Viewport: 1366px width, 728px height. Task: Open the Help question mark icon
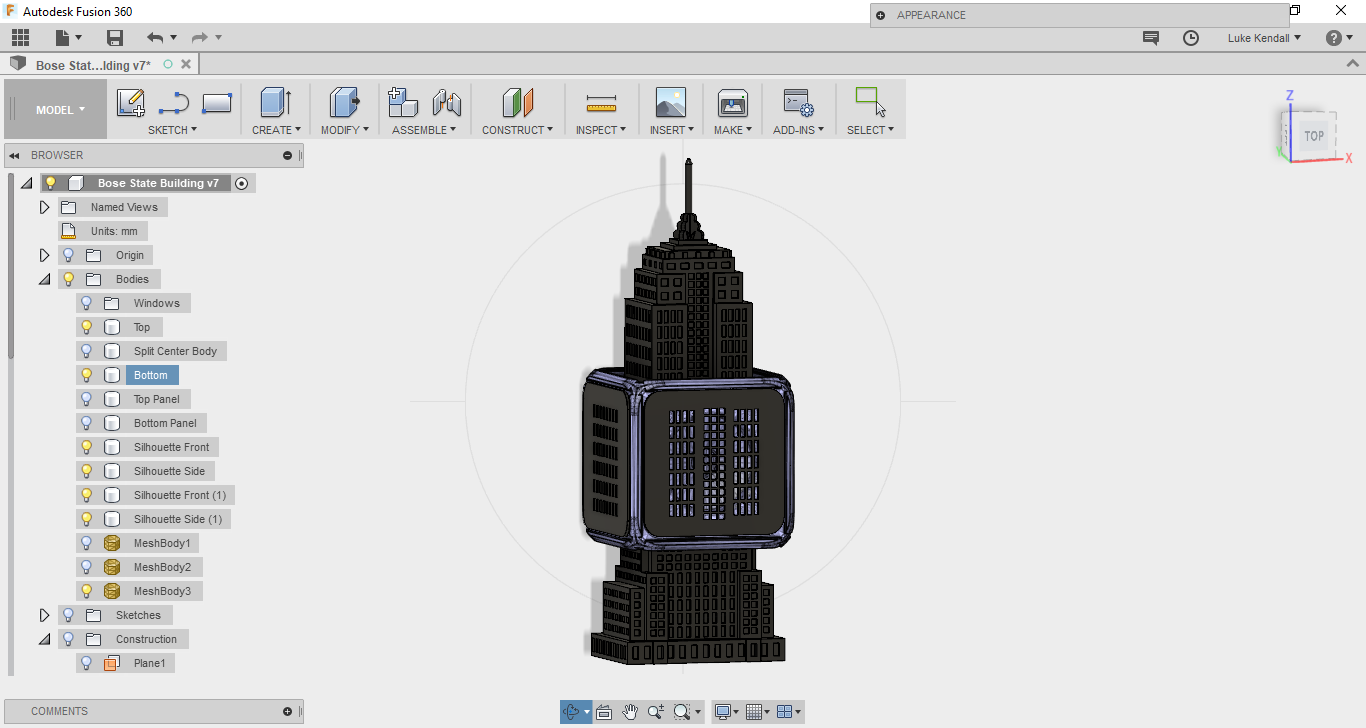point(1334,38)
